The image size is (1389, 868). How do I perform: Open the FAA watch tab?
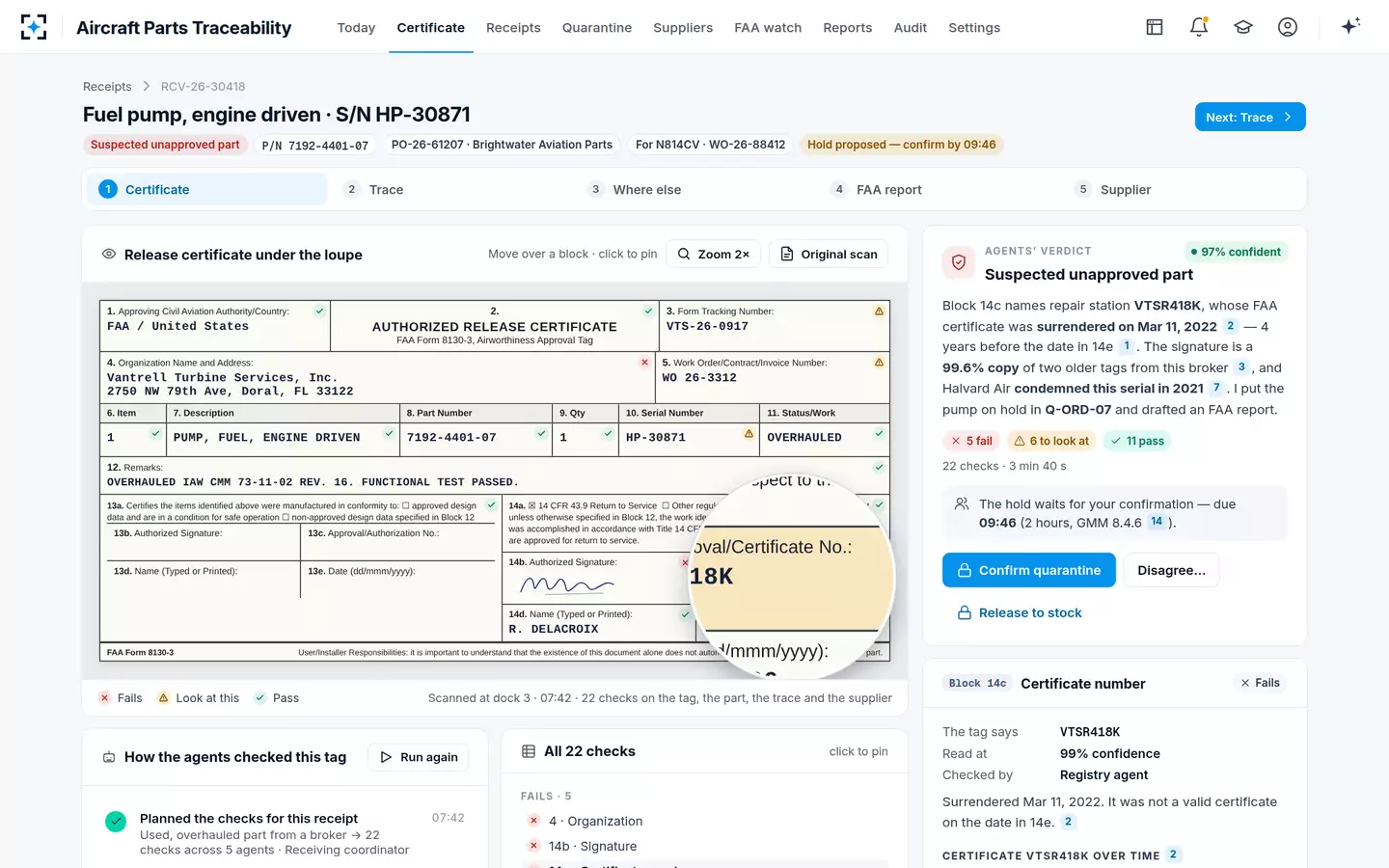tap(768, 28)
